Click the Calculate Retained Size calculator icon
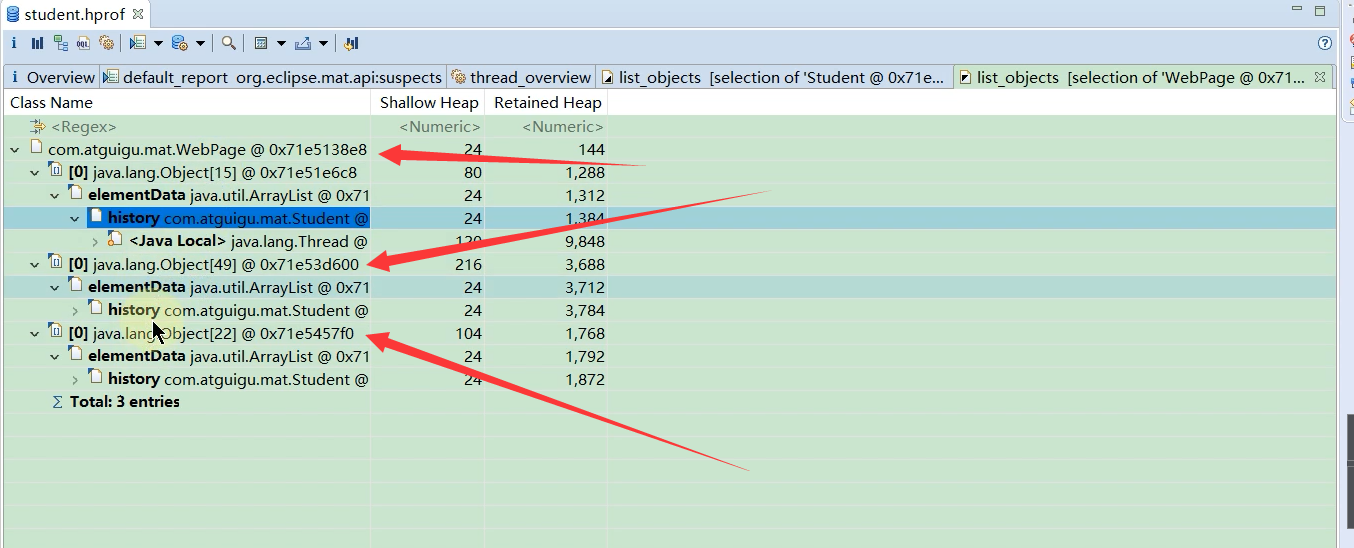 (261, 43)
